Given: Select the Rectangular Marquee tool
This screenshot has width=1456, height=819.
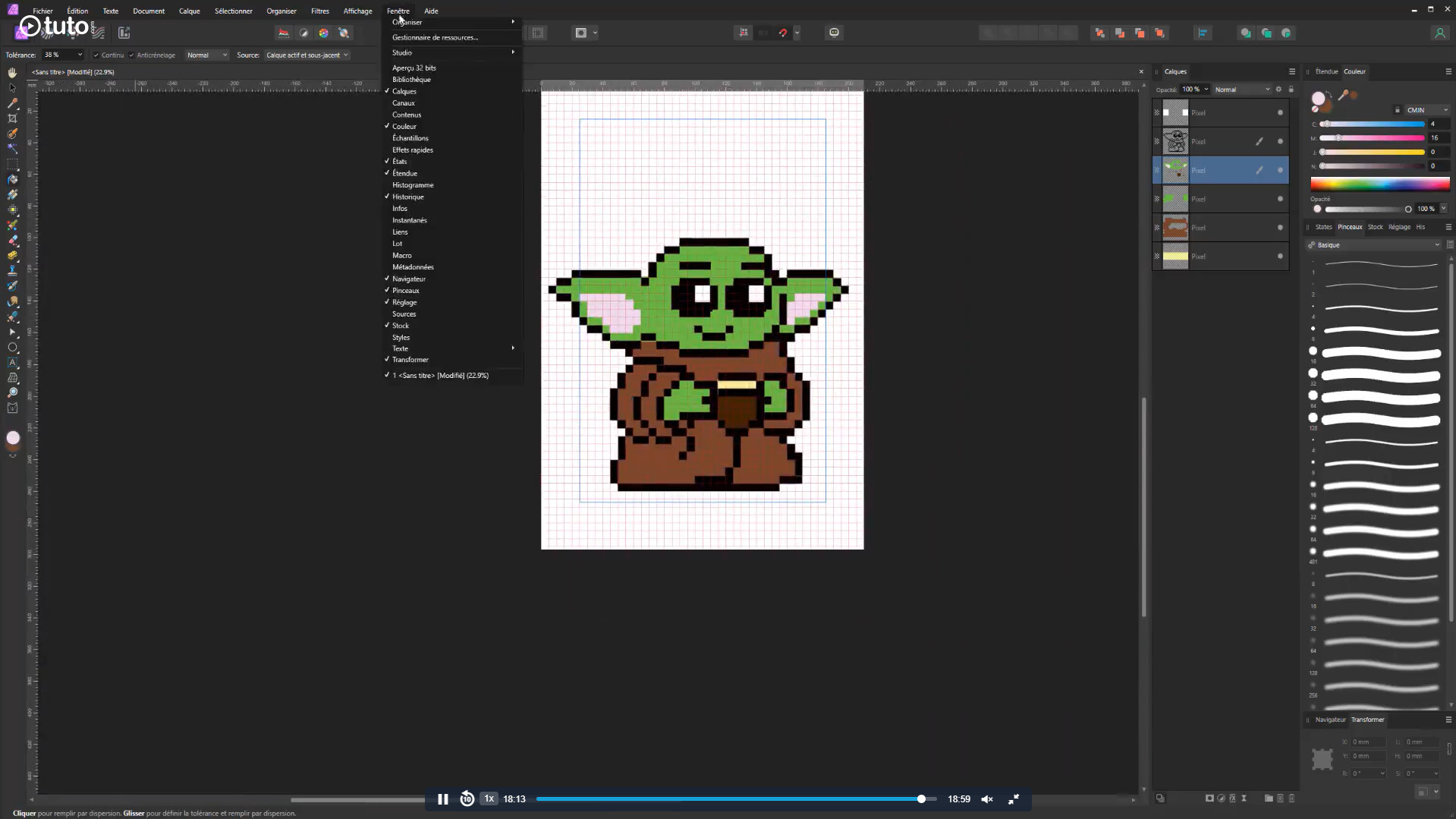Looking at the screenshot, I should [x=12, y=164].
